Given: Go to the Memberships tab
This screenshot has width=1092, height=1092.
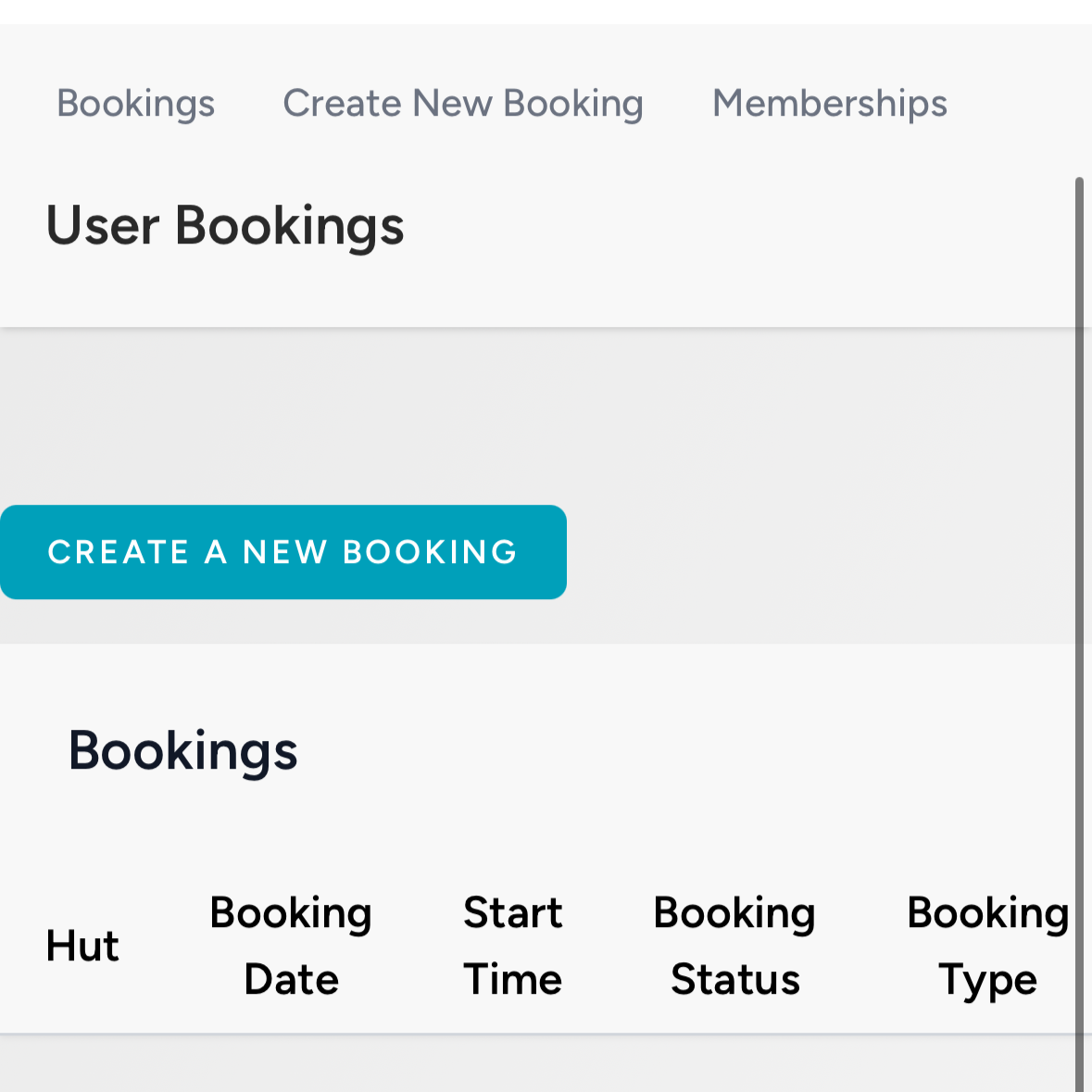Looking at the screenshot, I should [830, 104].
